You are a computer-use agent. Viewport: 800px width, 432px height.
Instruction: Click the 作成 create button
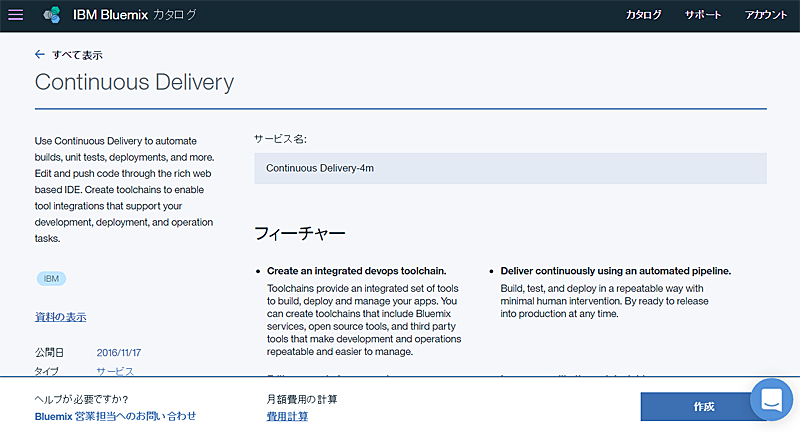[x=704, y=406]
